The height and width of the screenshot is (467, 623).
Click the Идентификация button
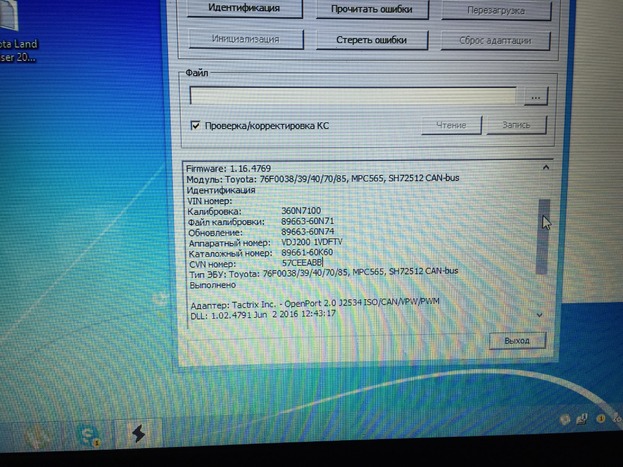point(243,9)
